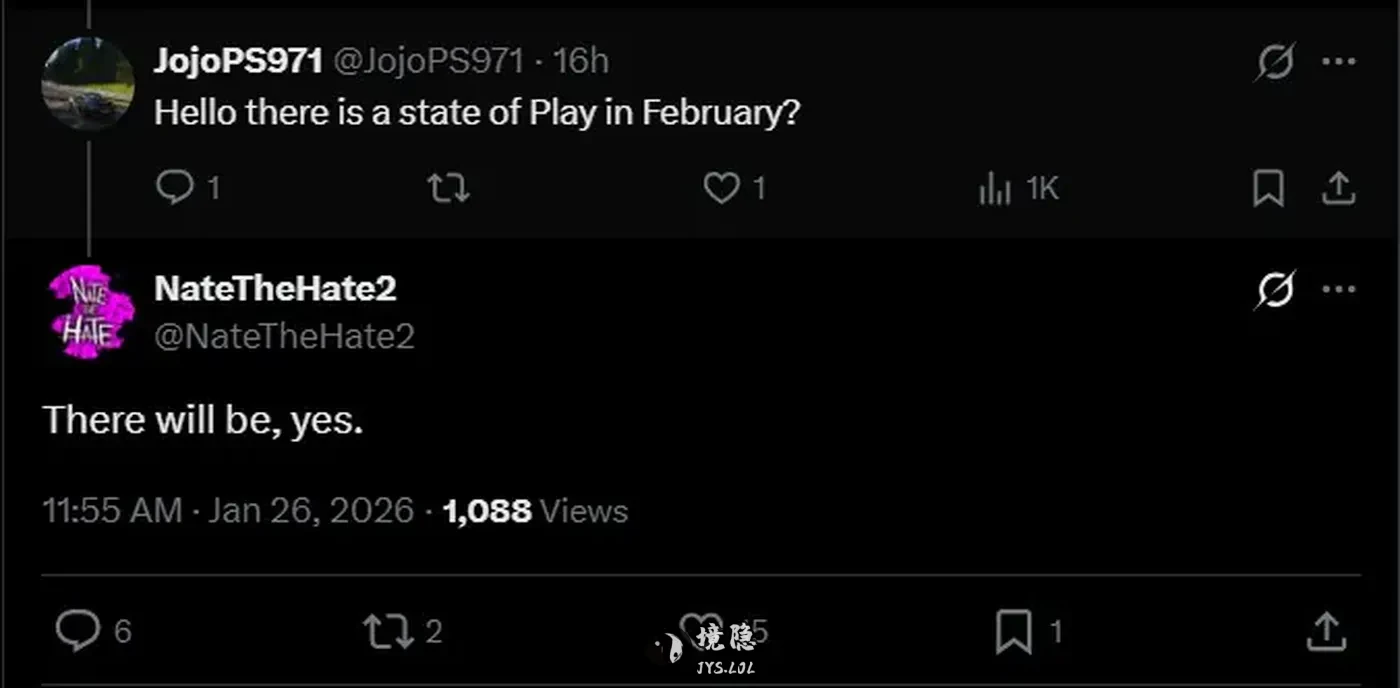Click the JojoPS971 display name
The height and width of the screenshot is (688, 1400).
238,61
